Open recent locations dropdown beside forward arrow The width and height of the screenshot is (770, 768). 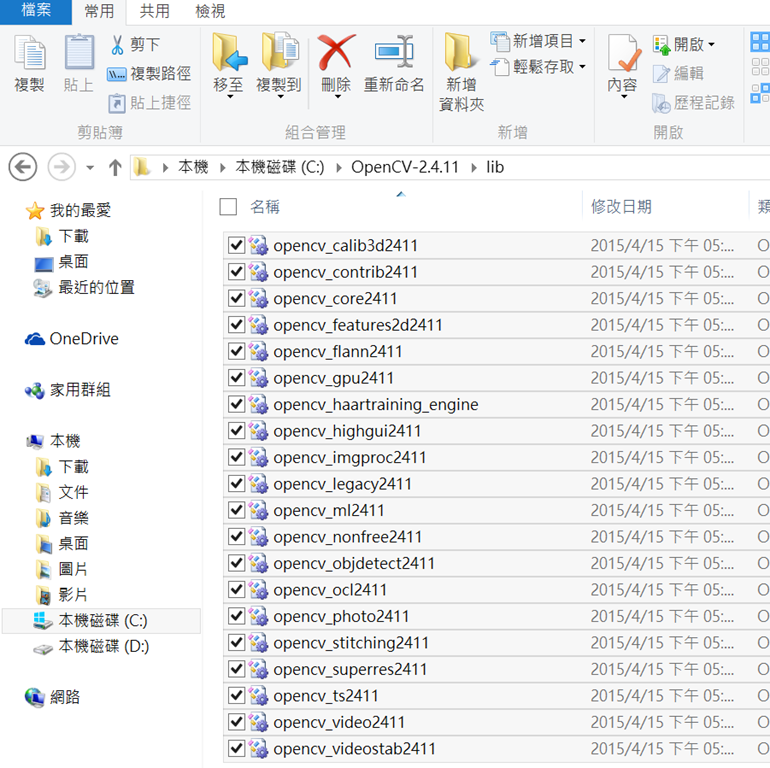click(90, 167)
